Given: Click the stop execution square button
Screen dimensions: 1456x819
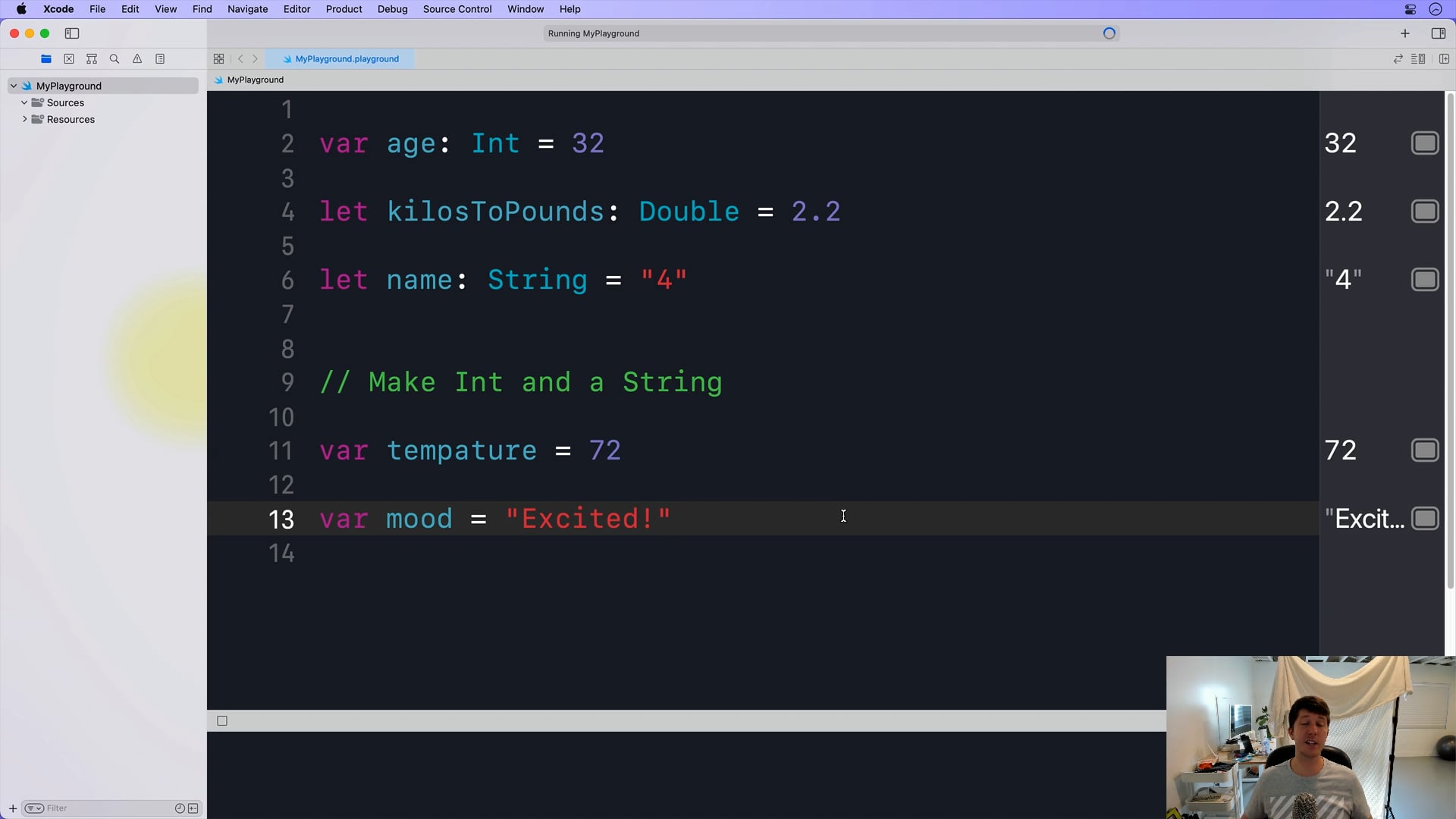Looking at the screenshot, I should (x=222, y=721).
